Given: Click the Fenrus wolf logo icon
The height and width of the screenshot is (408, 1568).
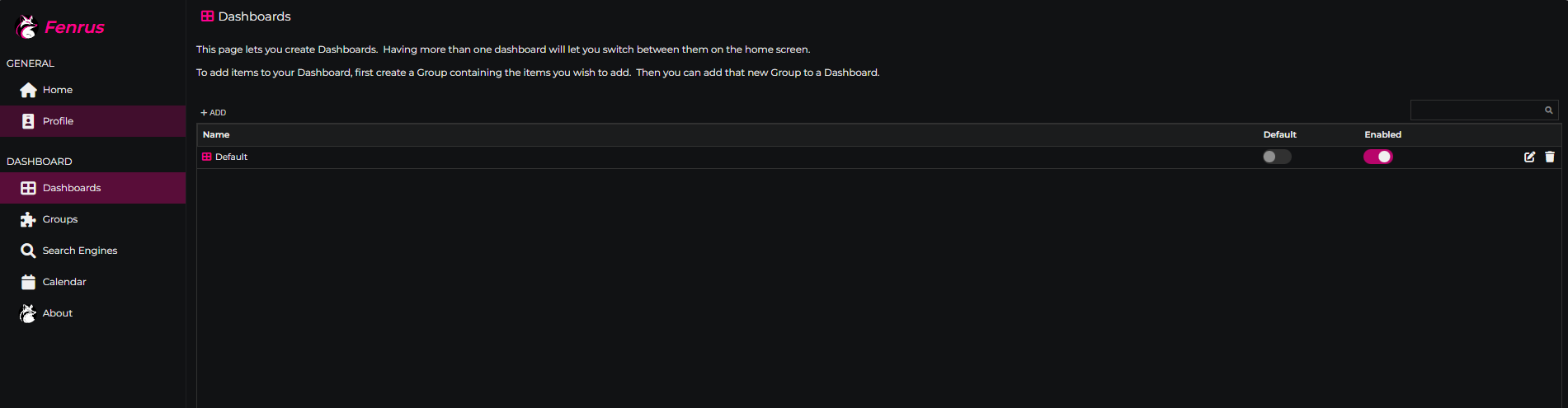Looking at the screenshot, I should click(x=27, y=27).
